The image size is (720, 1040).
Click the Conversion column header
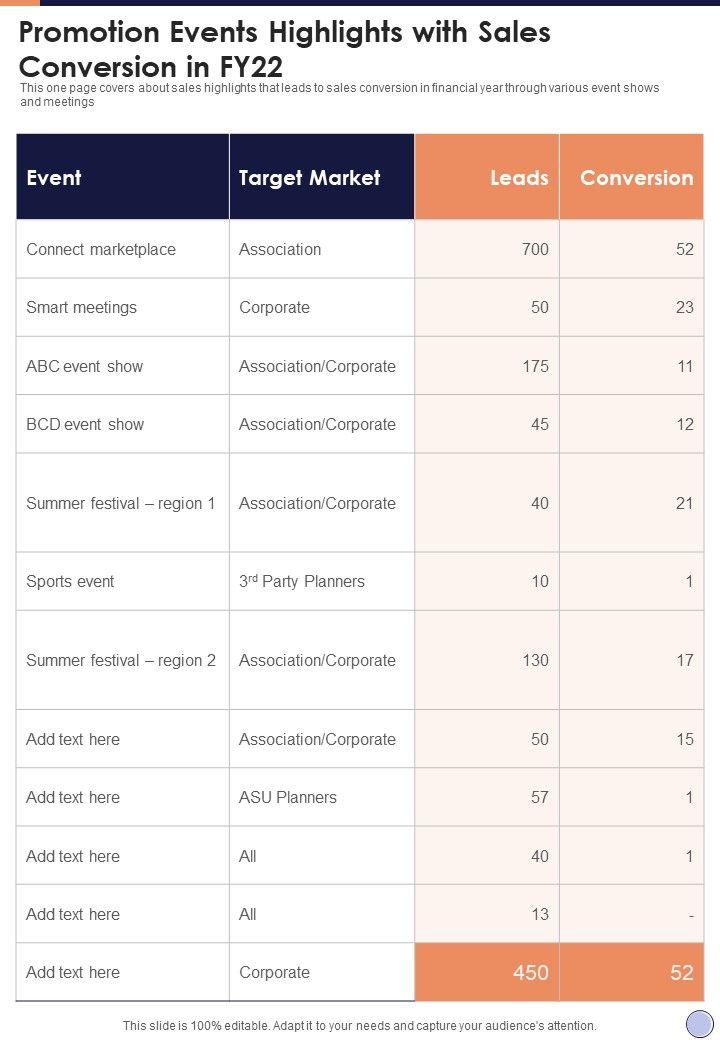point(636,178)
